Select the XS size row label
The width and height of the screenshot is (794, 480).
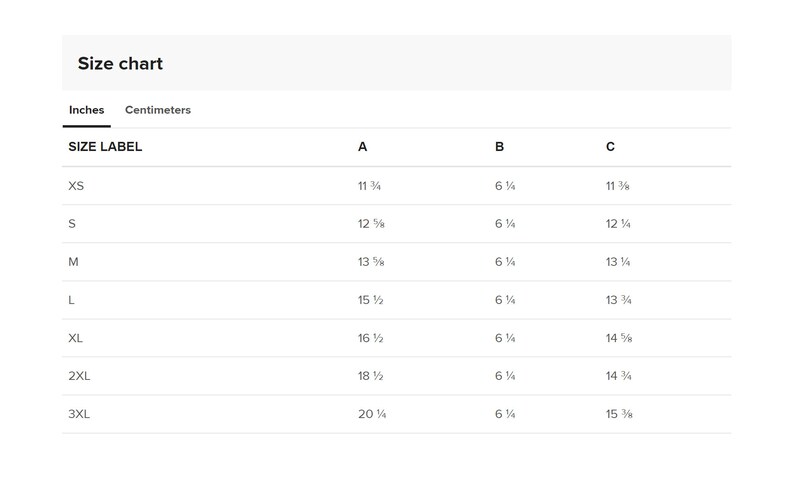pos(76,186)
